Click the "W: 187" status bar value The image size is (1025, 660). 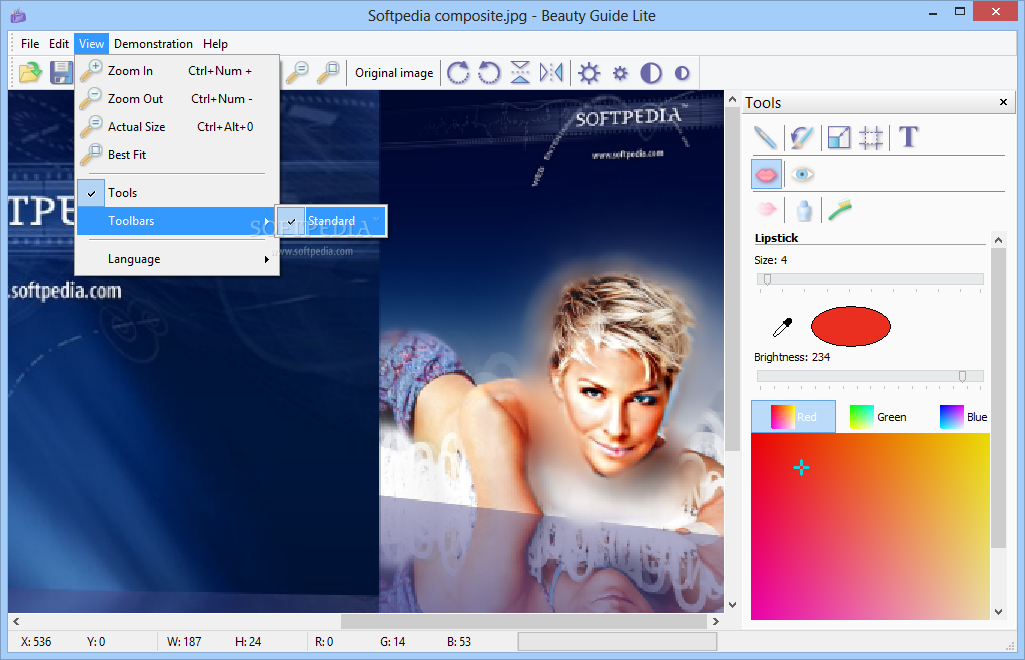coord(184,642)
